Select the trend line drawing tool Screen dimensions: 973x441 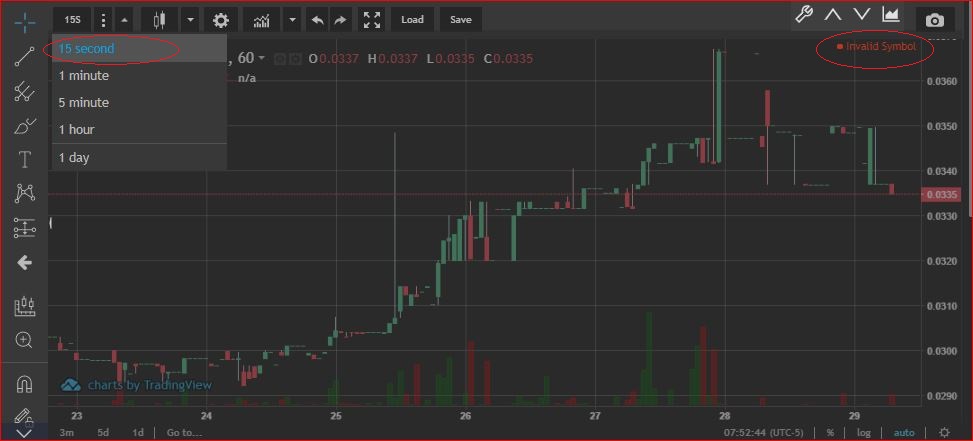click(24, 56)
